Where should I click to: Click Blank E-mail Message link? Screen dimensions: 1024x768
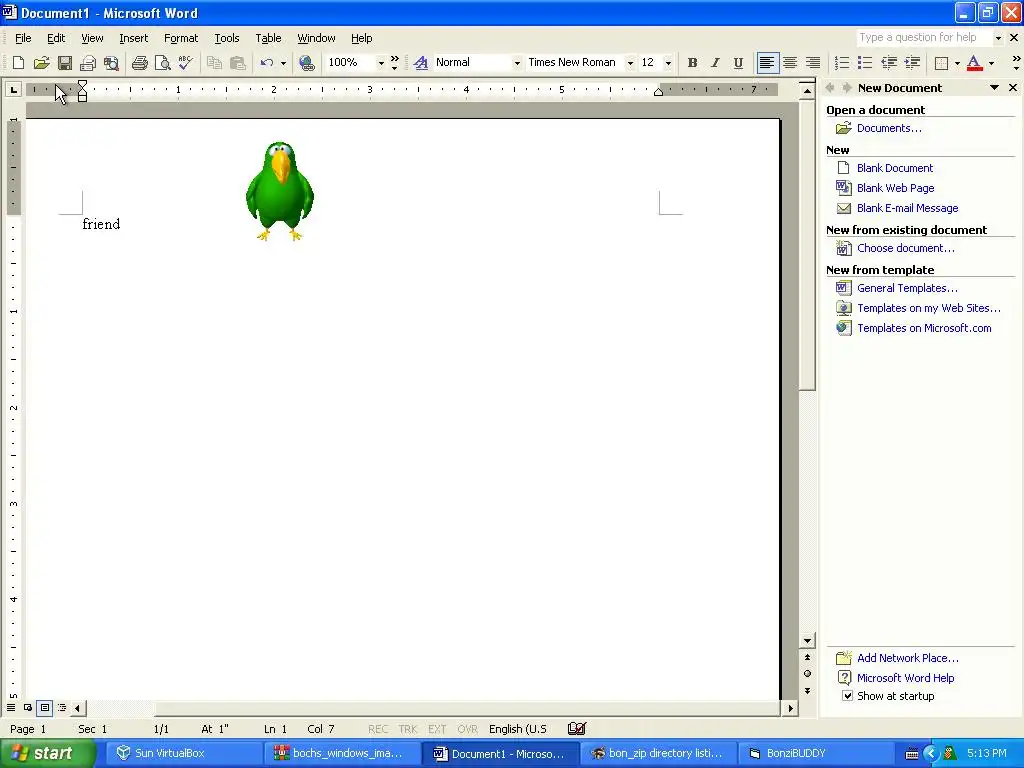[x=907, y=208]
